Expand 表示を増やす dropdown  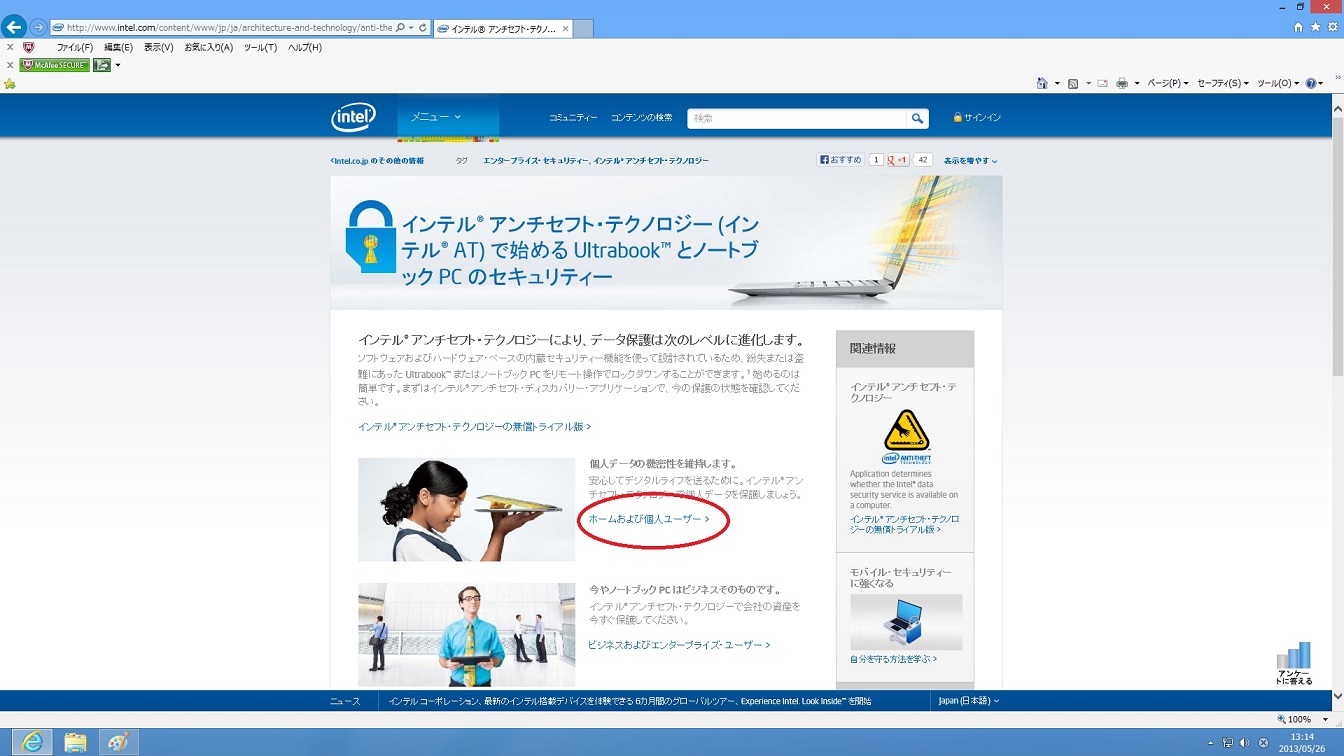pos(970,160)
